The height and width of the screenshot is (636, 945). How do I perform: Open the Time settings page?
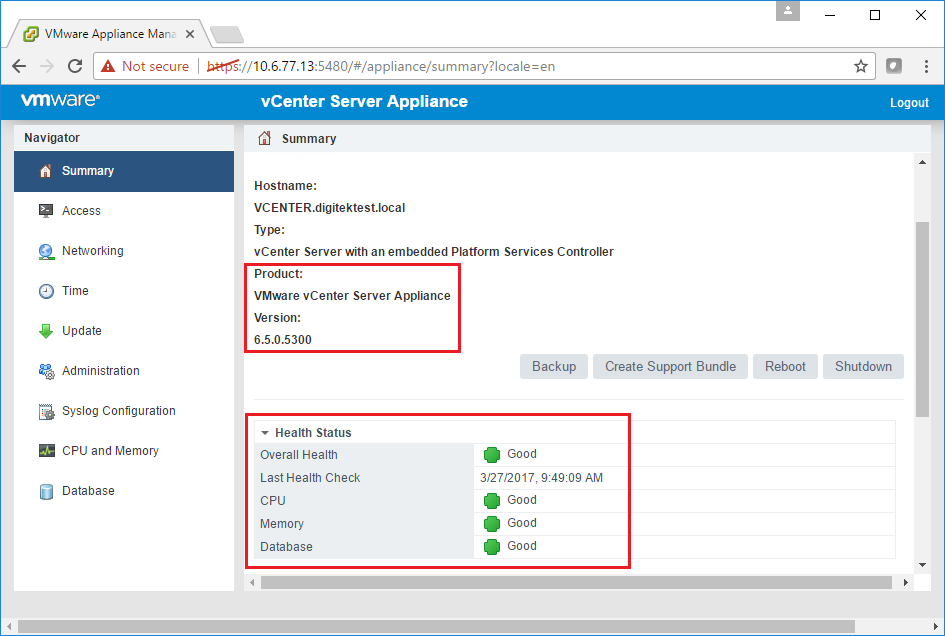(x=124, y=291)
